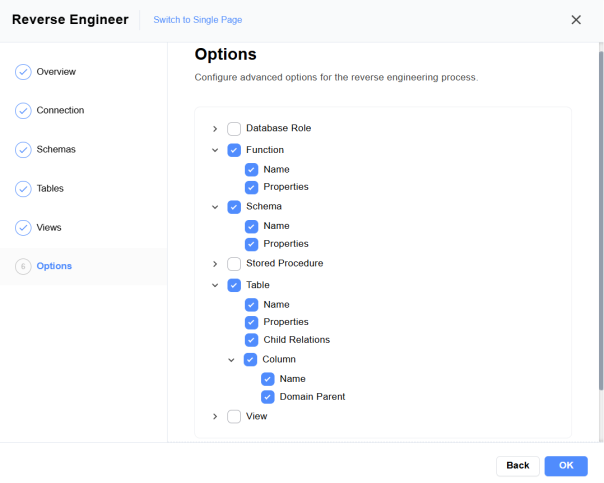Screen dimensions: 604x483
Task: Expand the View node
Action: (x=215, y=417)
